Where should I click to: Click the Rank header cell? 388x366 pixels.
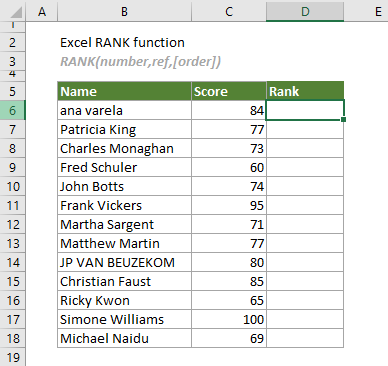pyautogui.click(x=305, y=91)
